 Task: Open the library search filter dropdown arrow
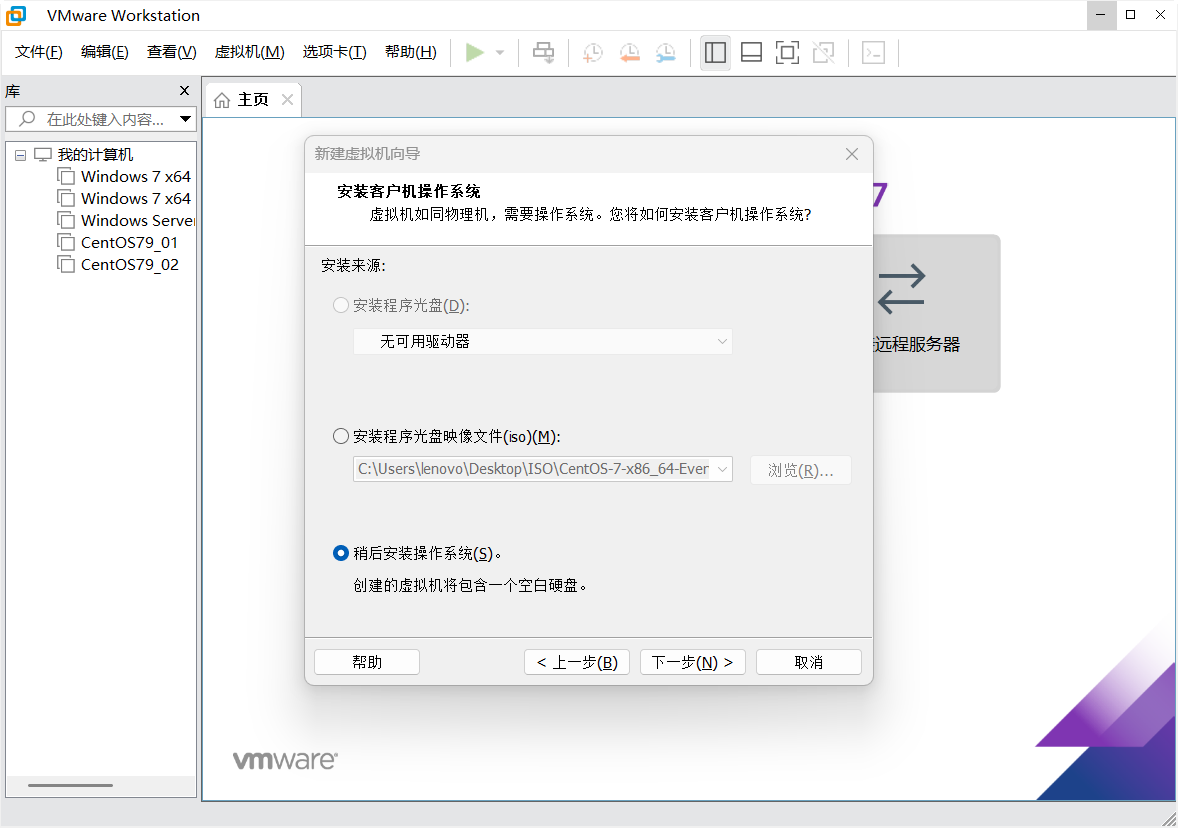(x=186, y=119)
